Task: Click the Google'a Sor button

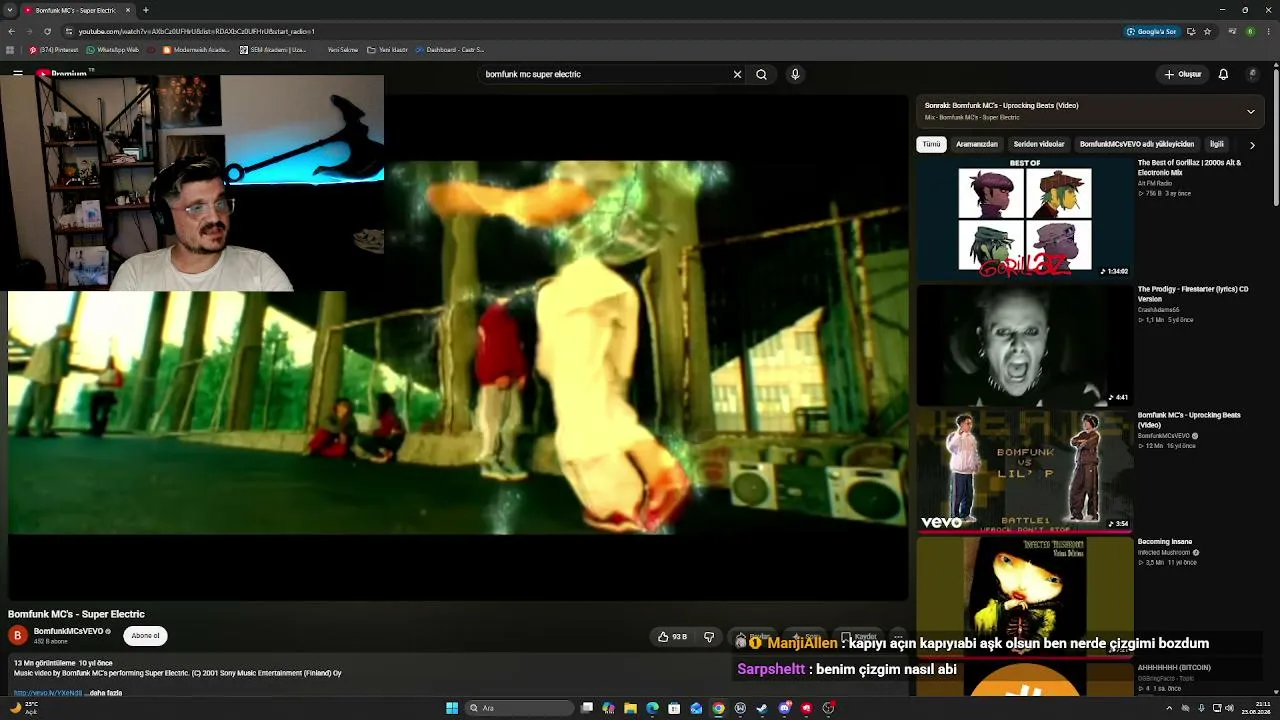Action: tap(1151, 31)
